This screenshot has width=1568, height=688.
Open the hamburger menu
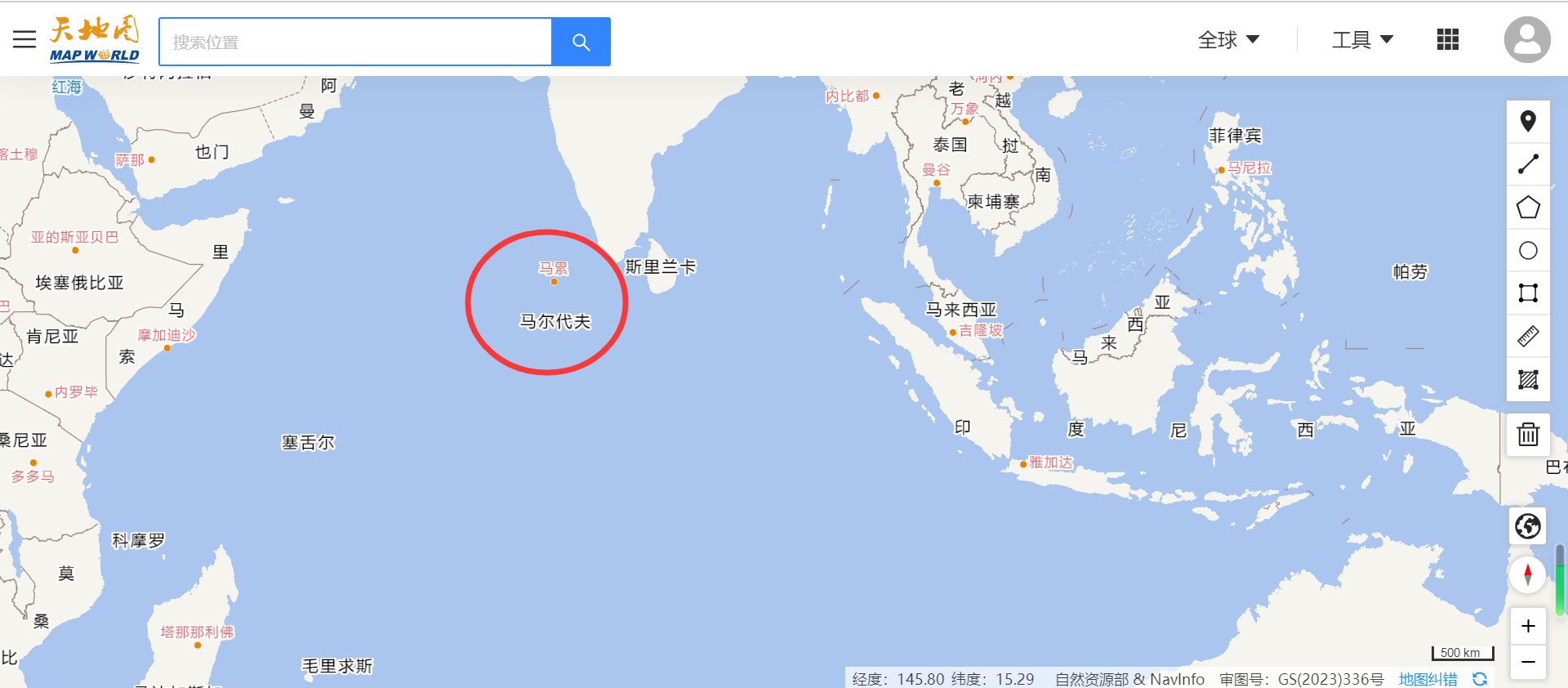[x=24, y=39]
